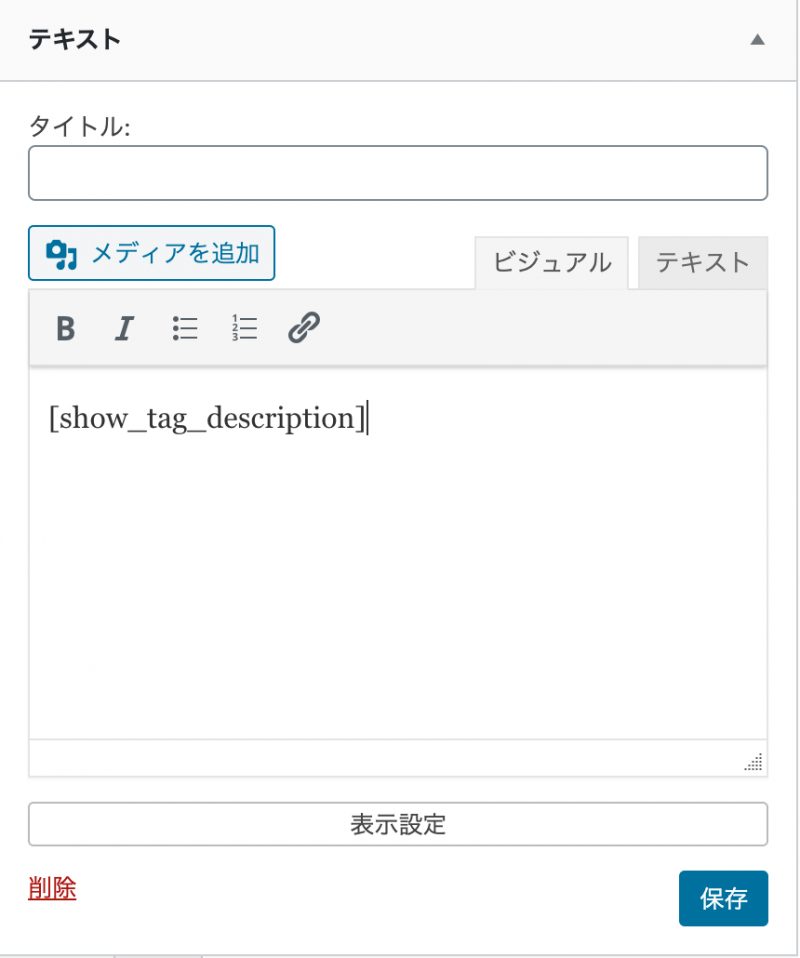
Task: Click the insert link icon
Action: pos(303,328)
